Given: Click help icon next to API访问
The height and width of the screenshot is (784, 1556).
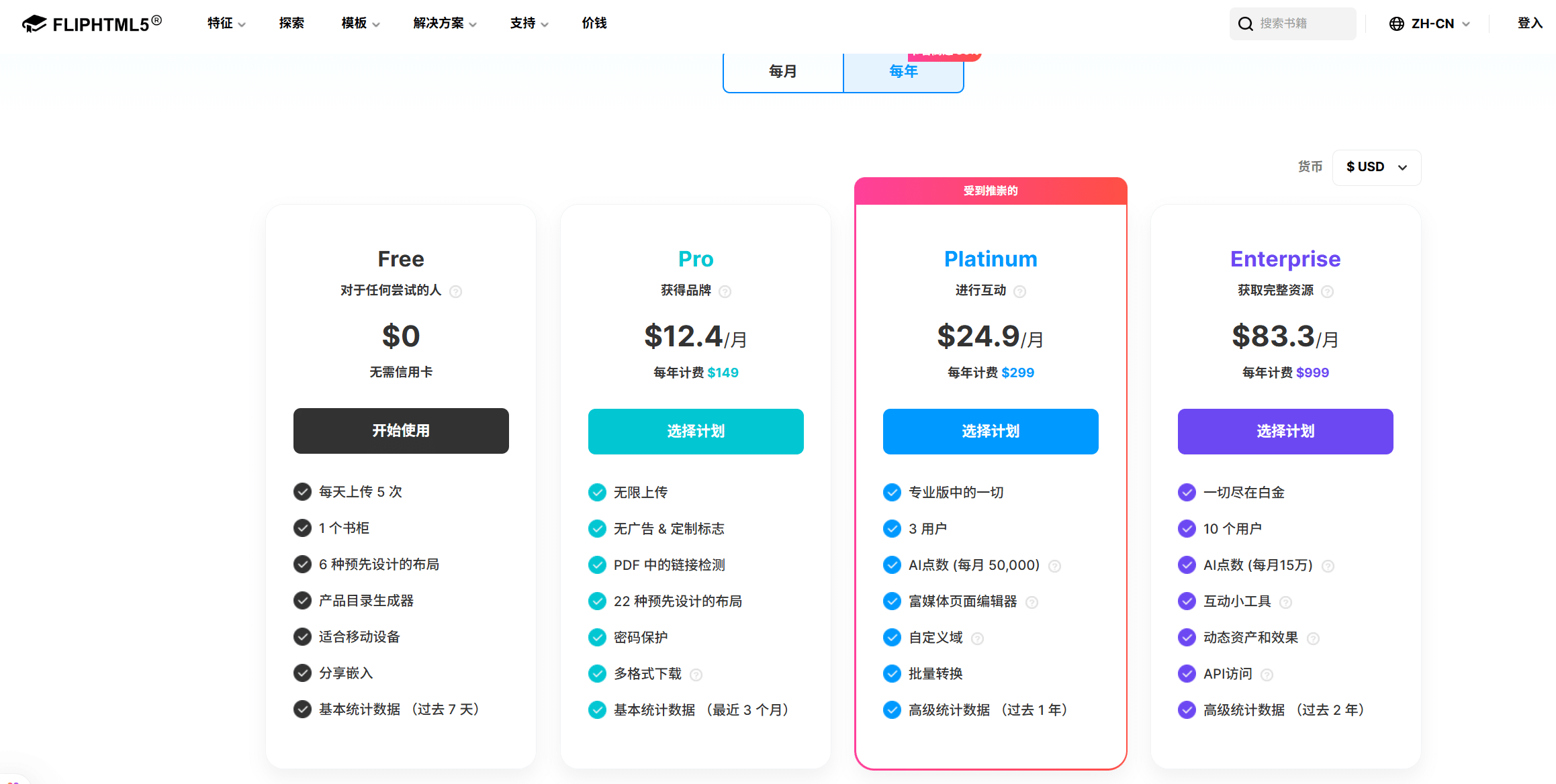Looking at the screenshot, I should pos(1267,675).
